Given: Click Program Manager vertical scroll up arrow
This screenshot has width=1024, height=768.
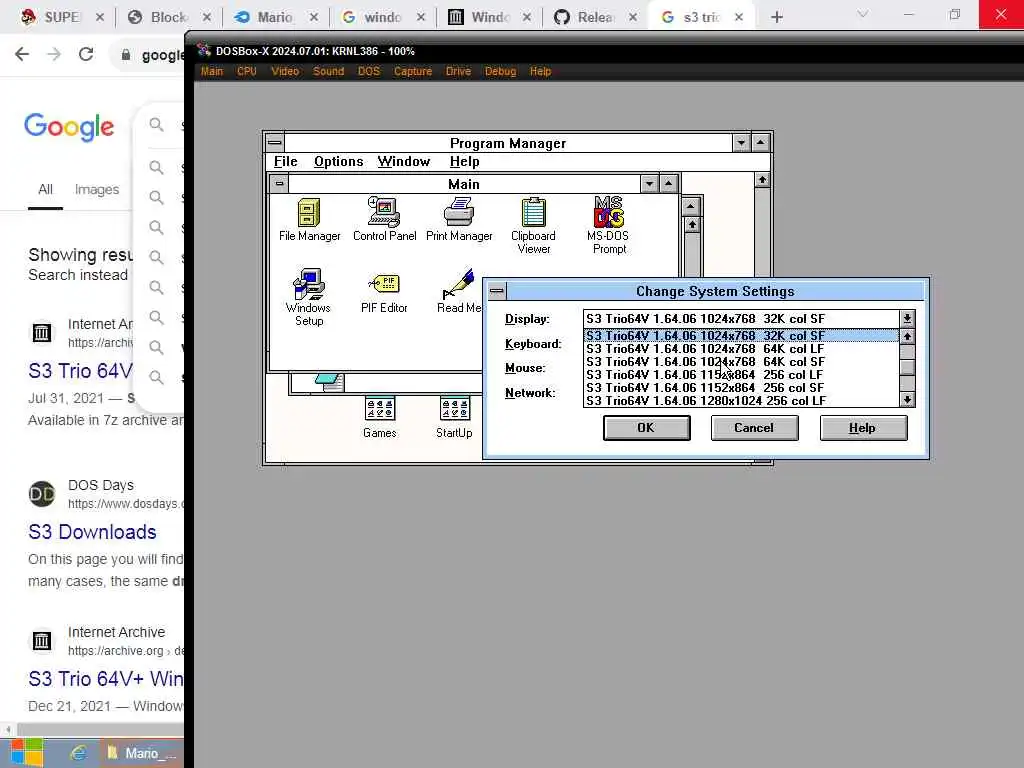Looking at the screenshot, I should (762, 180).
